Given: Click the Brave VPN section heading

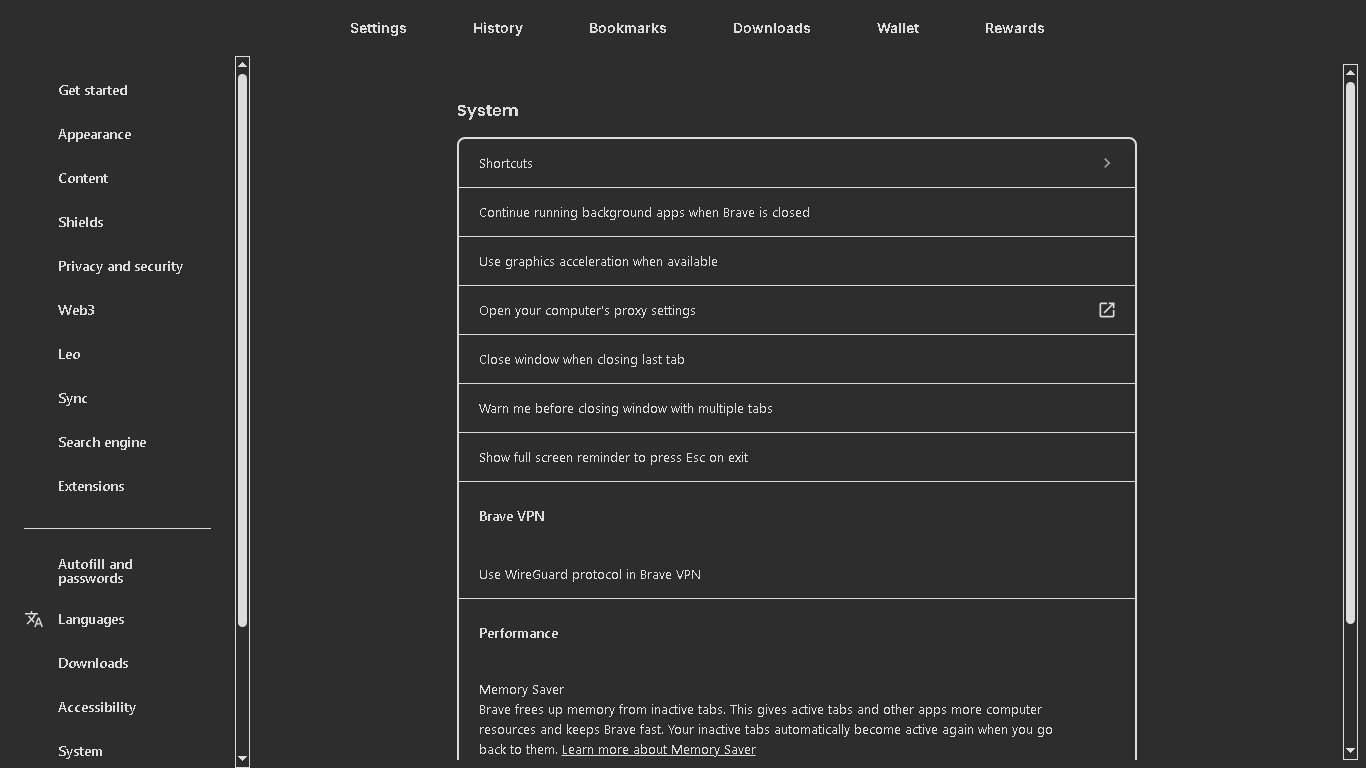Looking at the screenshot, I should [512, 516].
